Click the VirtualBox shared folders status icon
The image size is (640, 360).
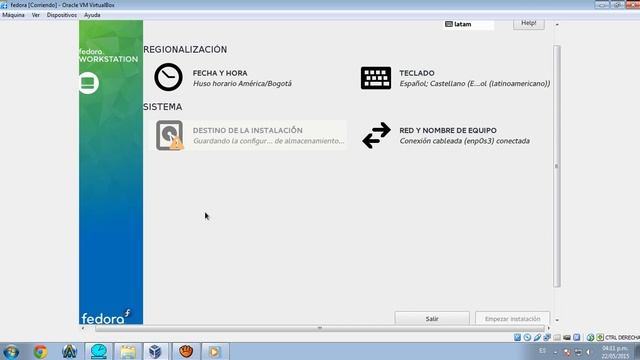click(x=557, y=337)
